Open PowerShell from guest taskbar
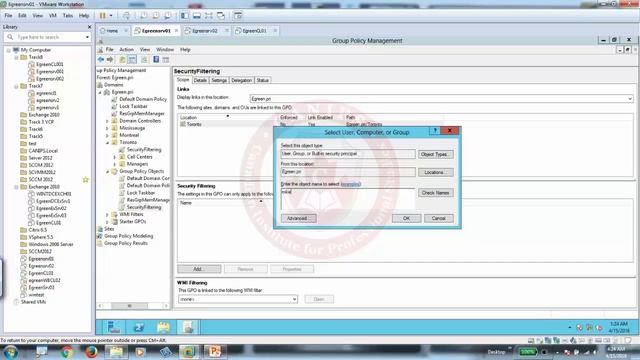Screen dimensions: 640x360 point(139,327)
